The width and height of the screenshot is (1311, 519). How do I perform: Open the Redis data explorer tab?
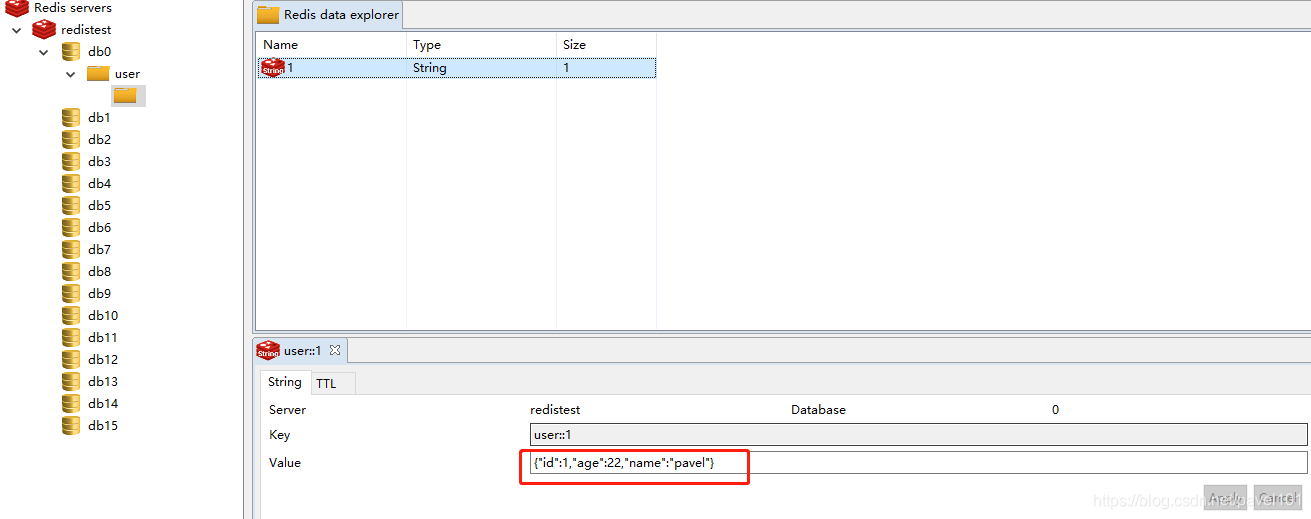pos(329,15)
